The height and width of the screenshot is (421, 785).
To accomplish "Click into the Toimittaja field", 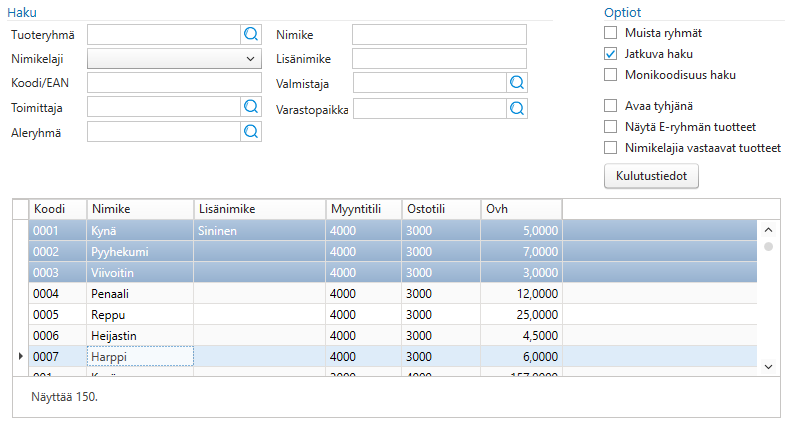I will tap(164, 107).
